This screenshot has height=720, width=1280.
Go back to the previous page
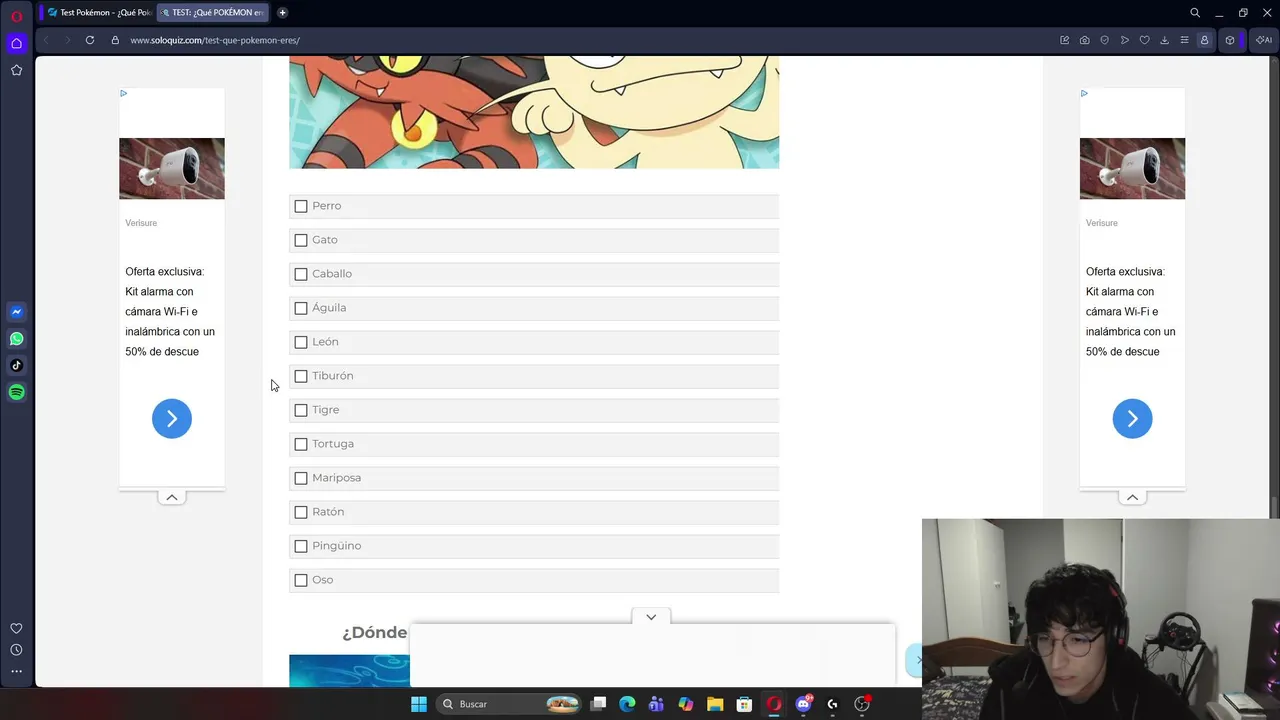tap(46, 40)
